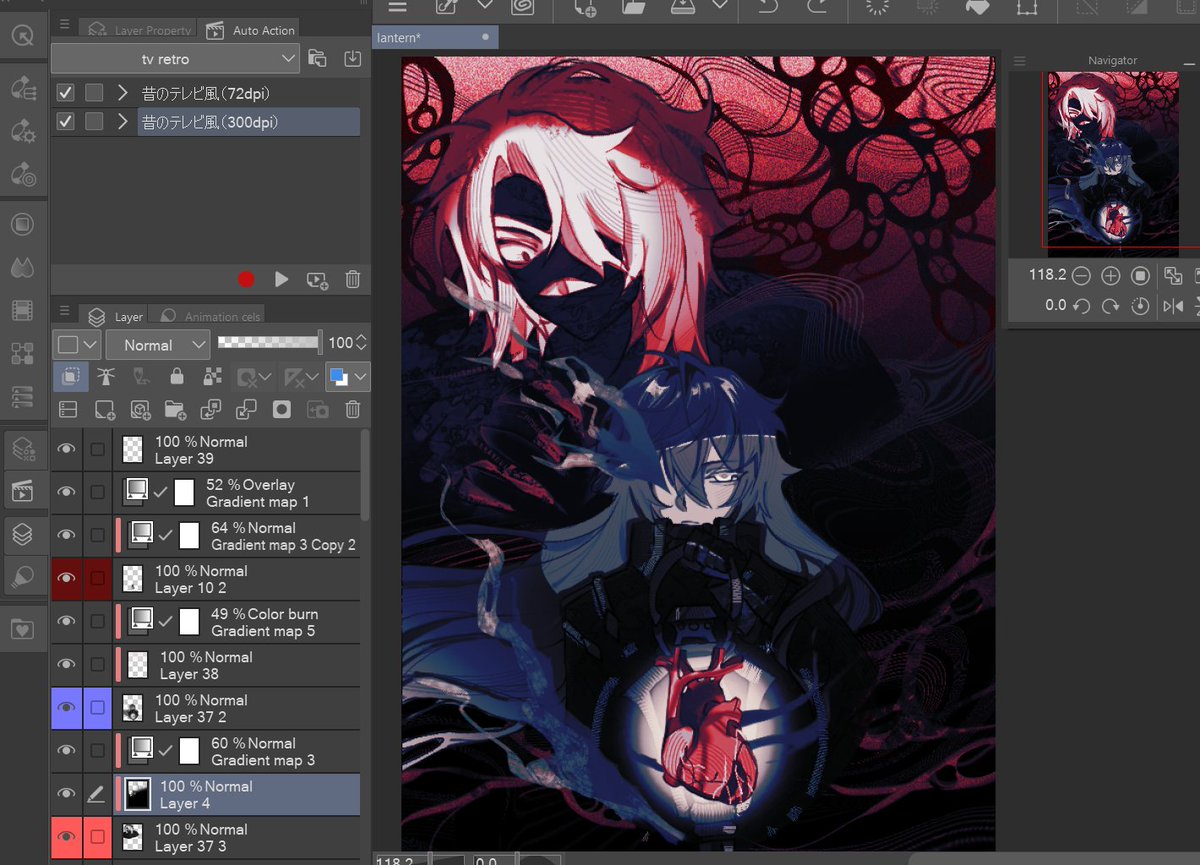This screenshot has height=865, width=1200.
Task: Hide Gradient map 1 layer
Action: 66,492
